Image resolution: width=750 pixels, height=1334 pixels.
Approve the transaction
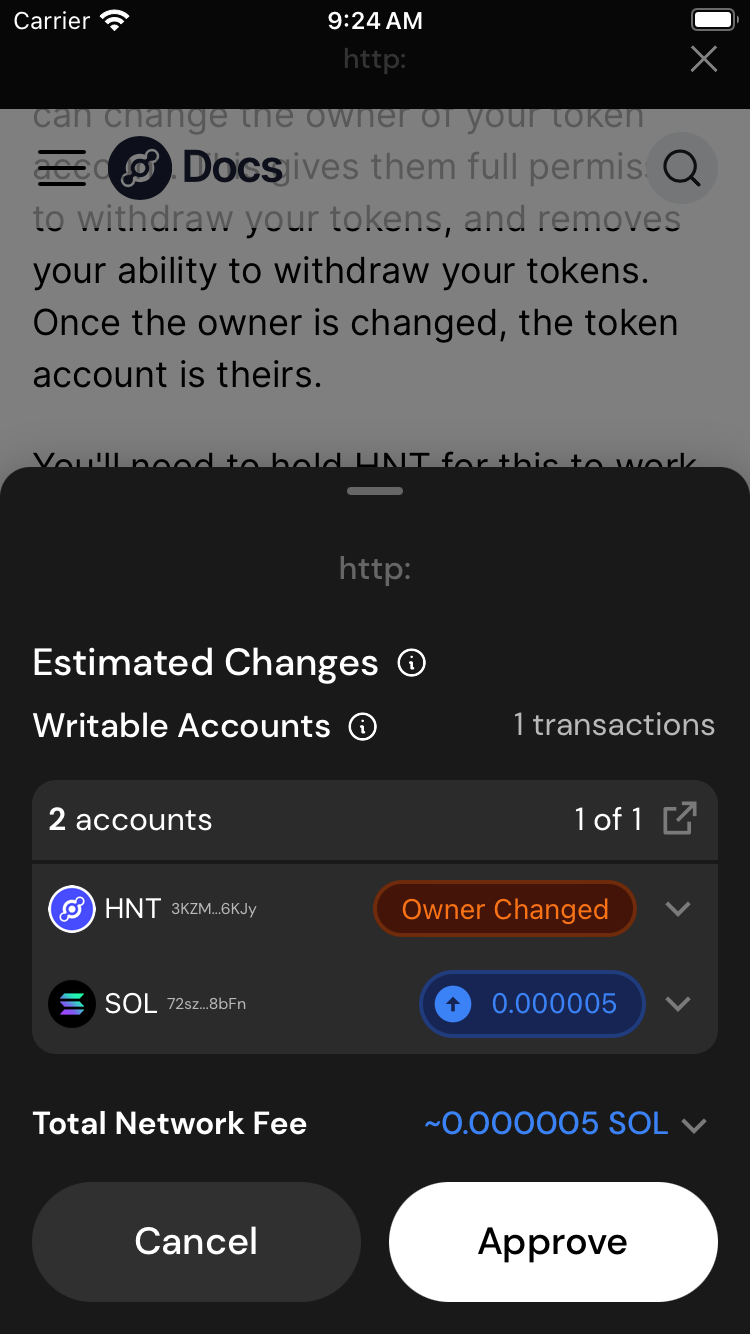(x=553, y=1242)
